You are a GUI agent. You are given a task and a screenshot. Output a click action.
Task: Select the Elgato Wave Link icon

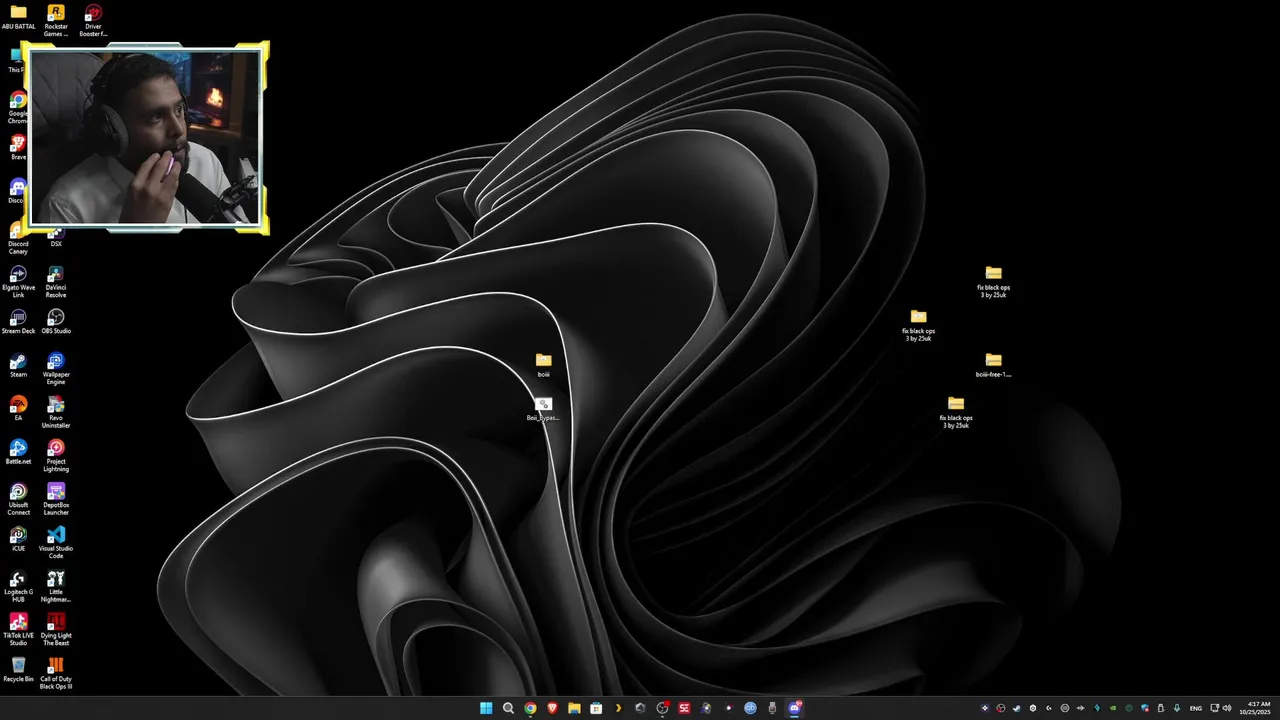click(18, 282)
